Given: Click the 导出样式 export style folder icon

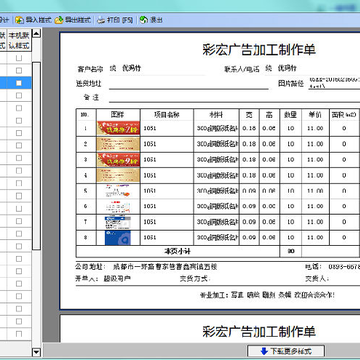Looking at the screenshot, I should click(x=59, y=20).
